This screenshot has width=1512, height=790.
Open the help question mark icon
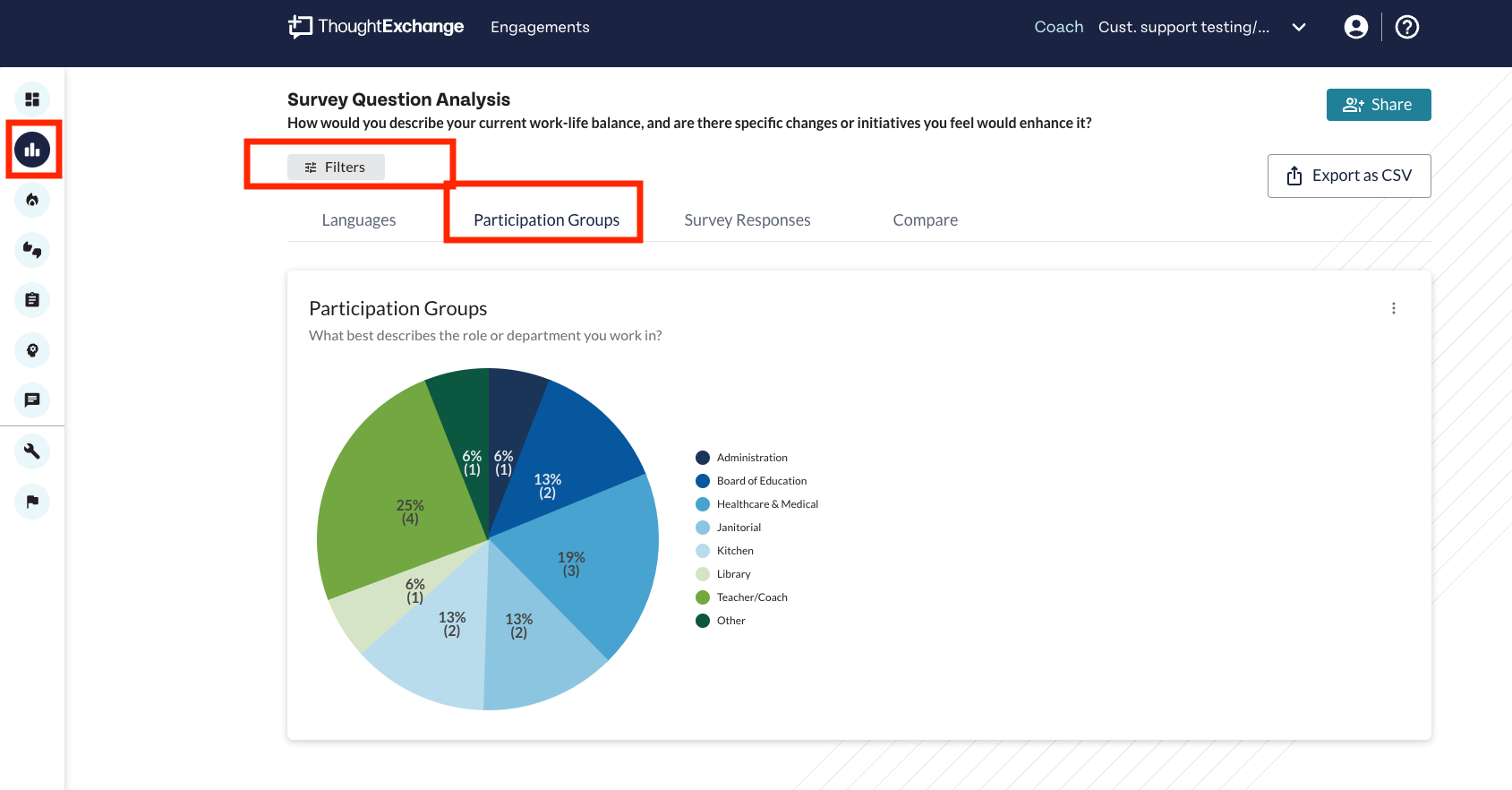click(x=1407, y=27)
